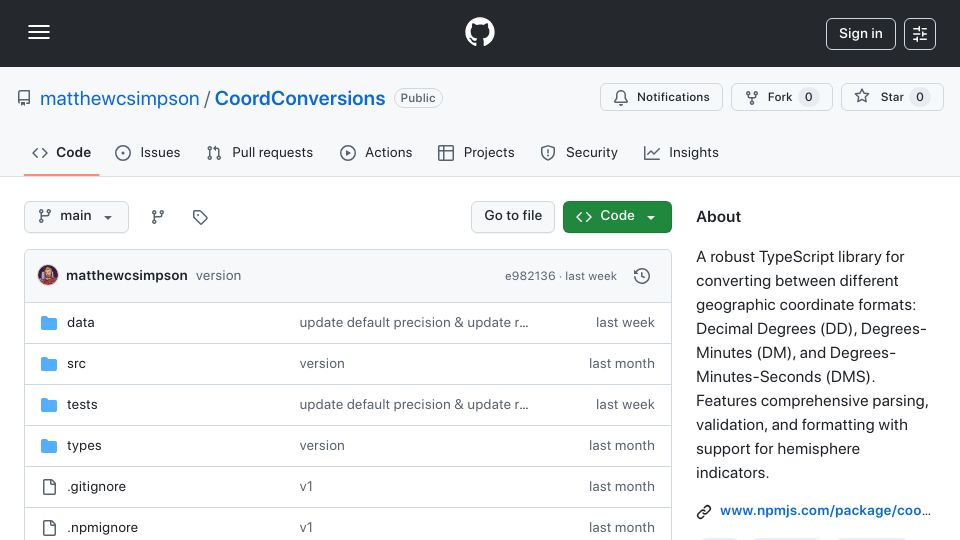Open tests row commit message link
960x540 pixels.
pos(414,405)
